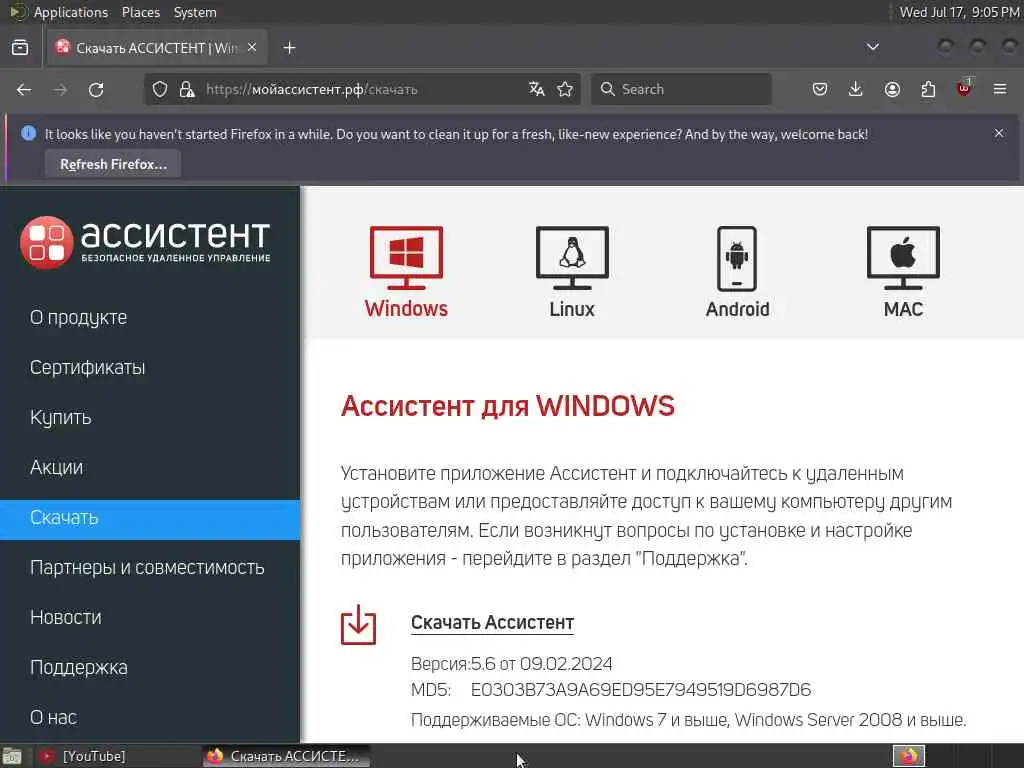Open the Firefox hamburger menu

1000,89
